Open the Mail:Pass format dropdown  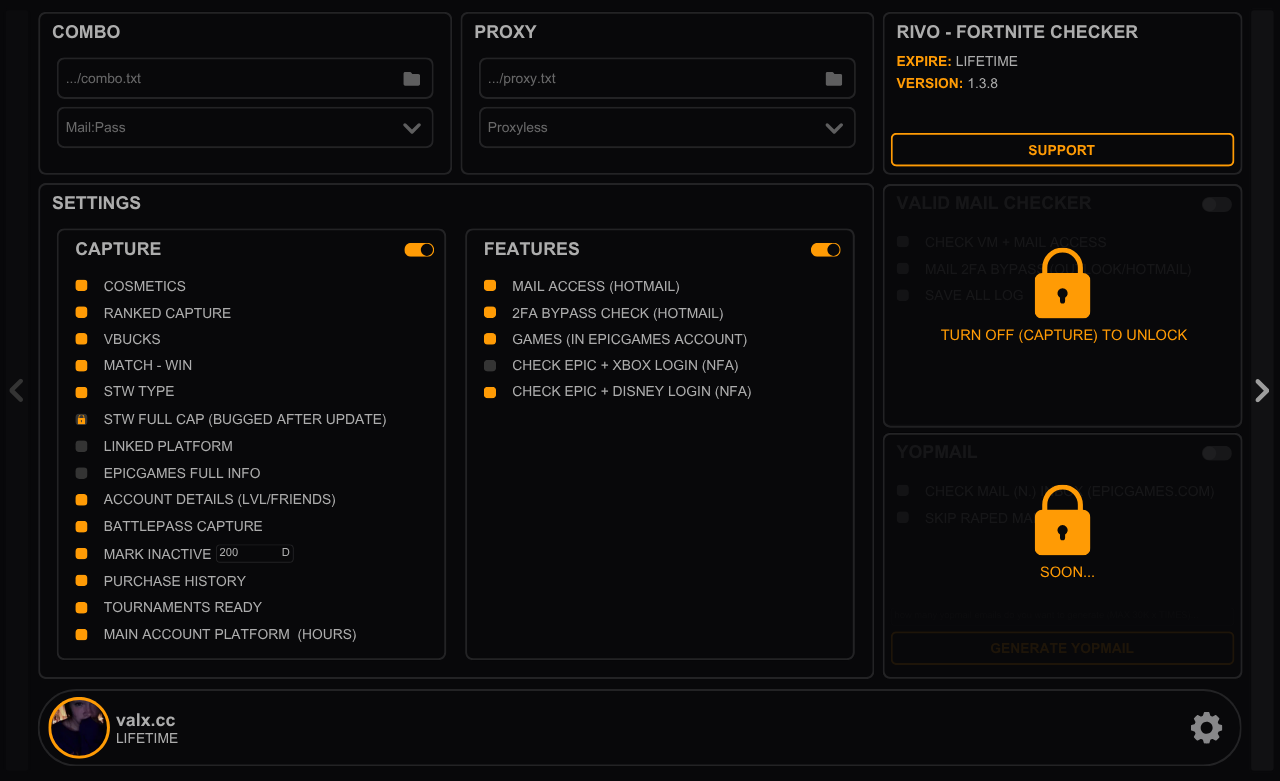point(245,128)
